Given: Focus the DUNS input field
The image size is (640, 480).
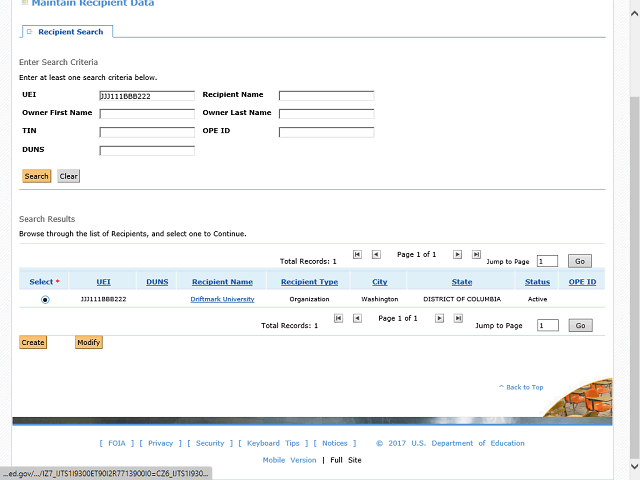Looking at the screenshot, I should coord(147,151).
